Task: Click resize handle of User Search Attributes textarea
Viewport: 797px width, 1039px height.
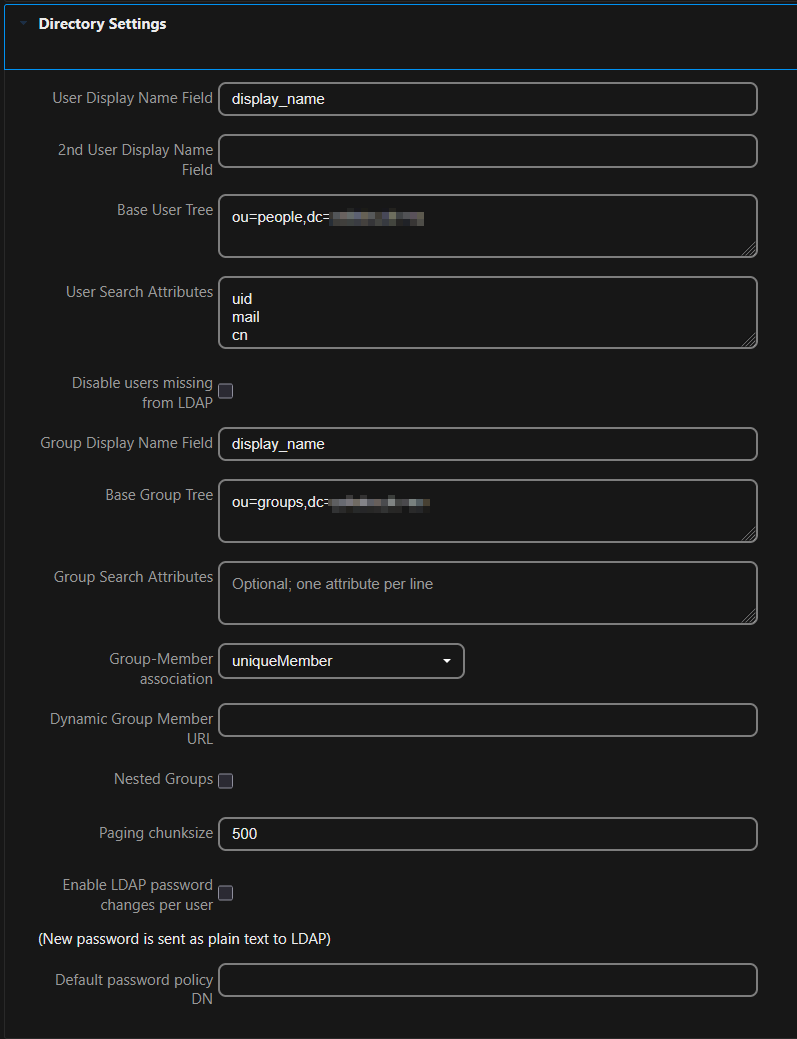Action: [749, 340]
